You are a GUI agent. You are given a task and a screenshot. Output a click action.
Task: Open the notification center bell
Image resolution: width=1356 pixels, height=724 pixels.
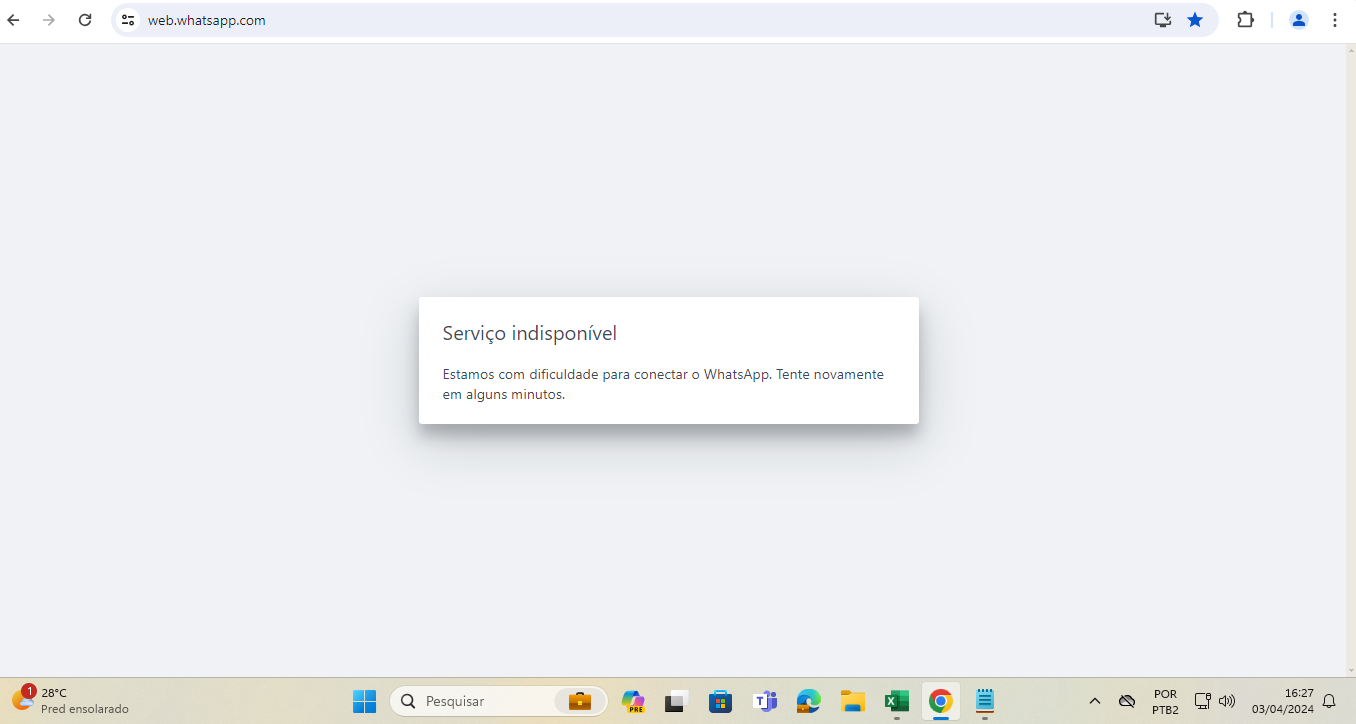pyautogui.click(x=1329, y=701)
